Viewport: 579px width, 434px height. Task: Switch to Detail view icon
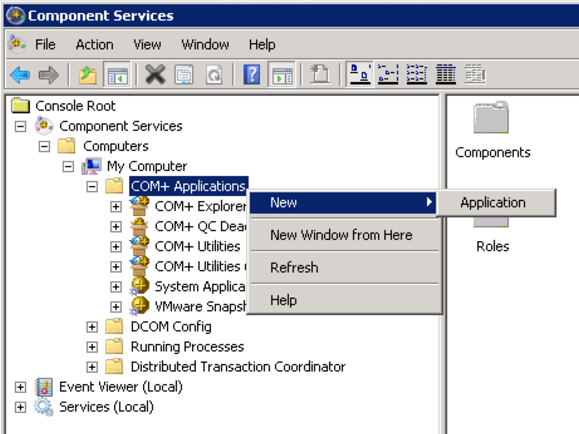pos(446,75)
